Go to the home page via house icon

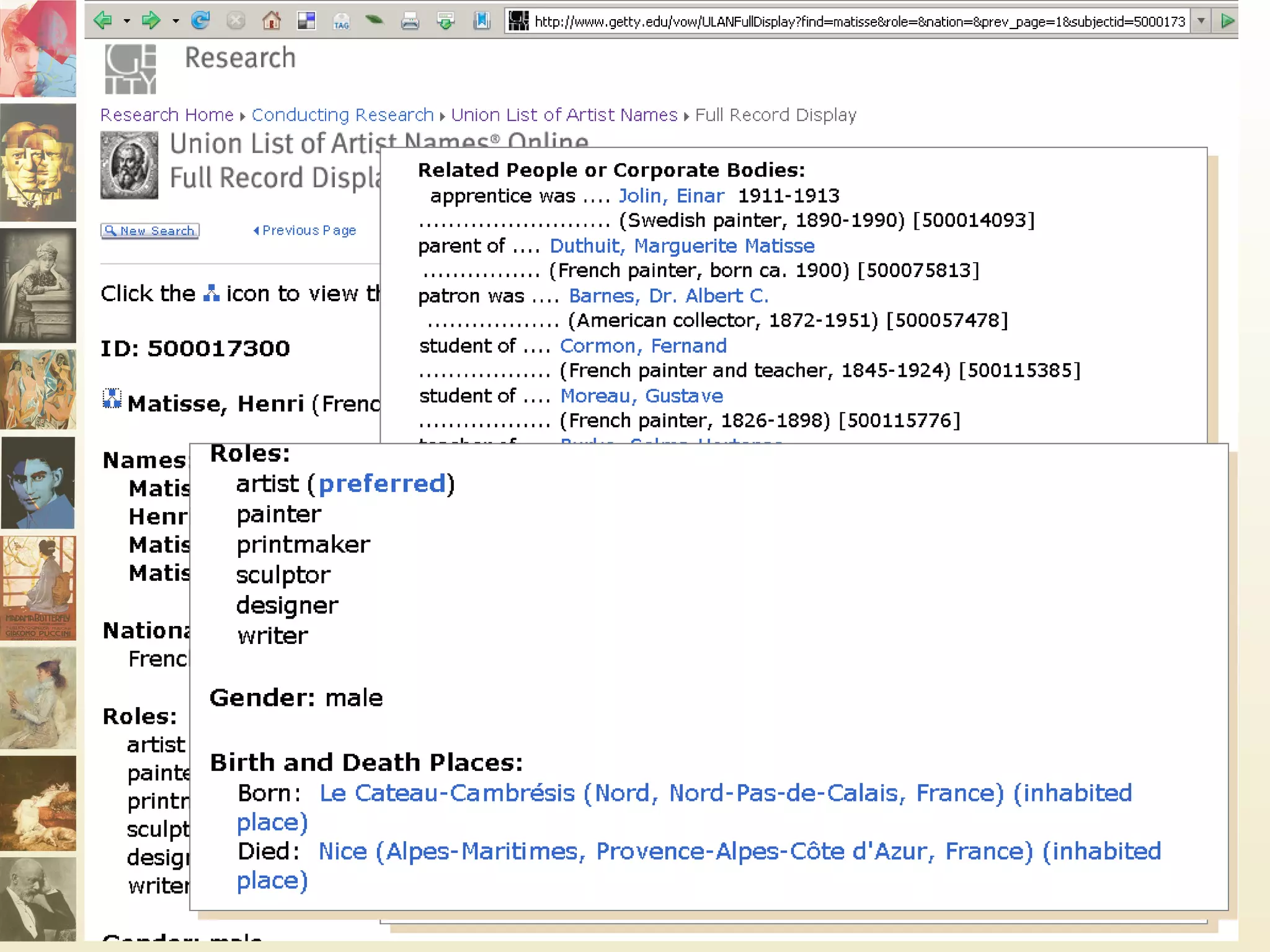[x=271, y=21]
